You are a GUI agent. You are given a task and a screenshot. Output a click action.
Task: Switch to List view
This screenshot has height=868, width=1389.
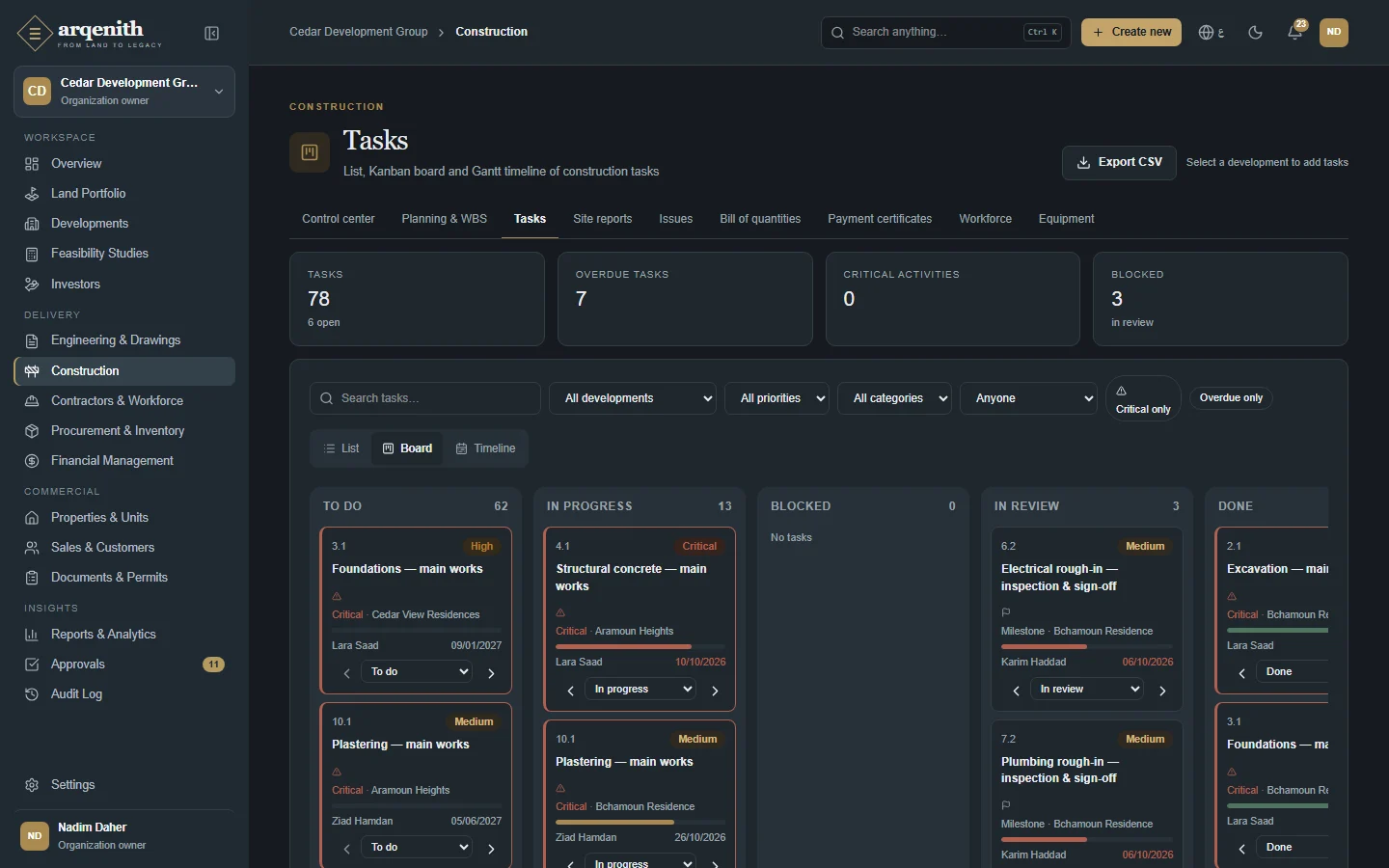[x=341, y=448]
